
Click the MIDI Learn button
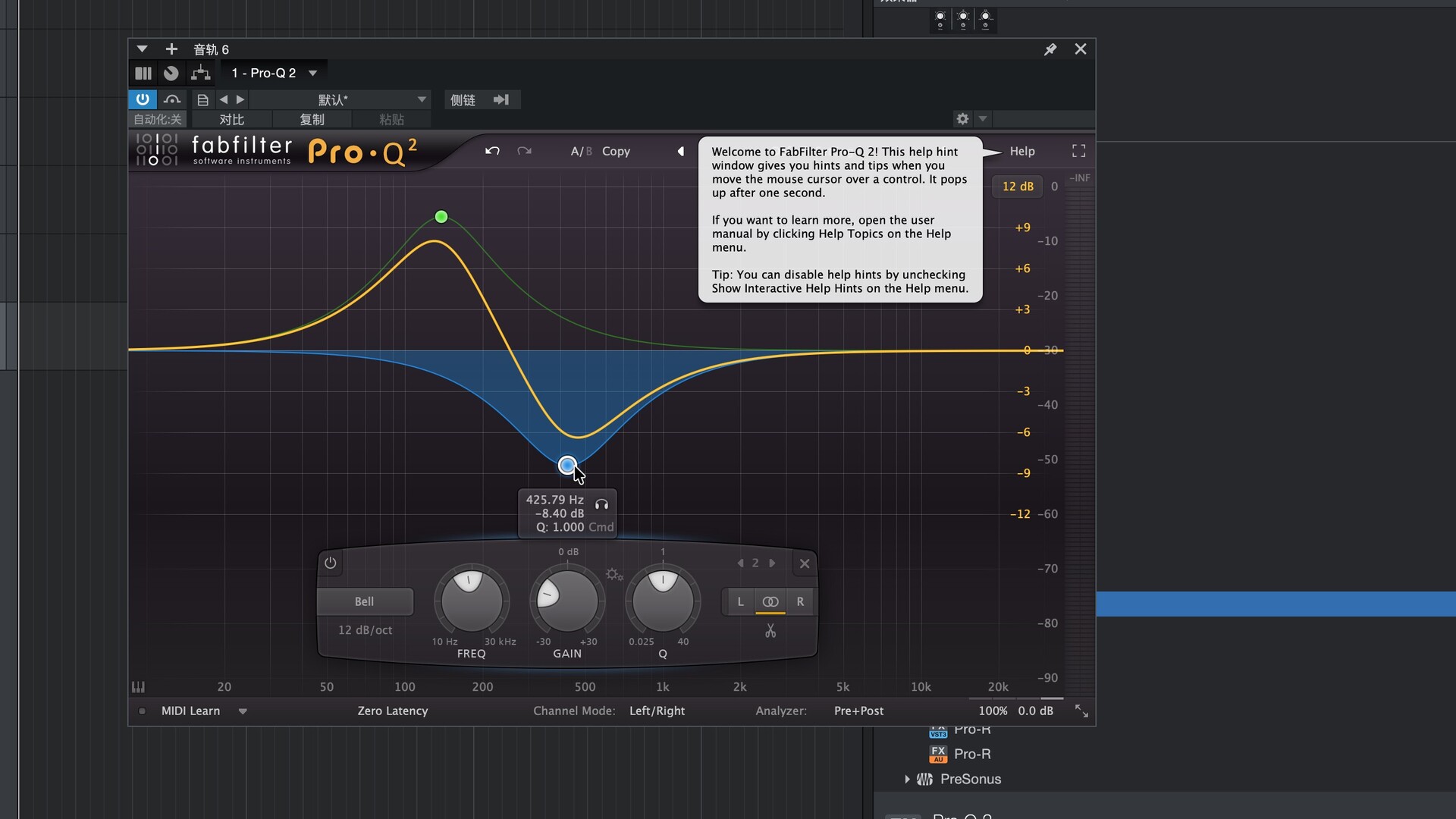pos(190,711)
